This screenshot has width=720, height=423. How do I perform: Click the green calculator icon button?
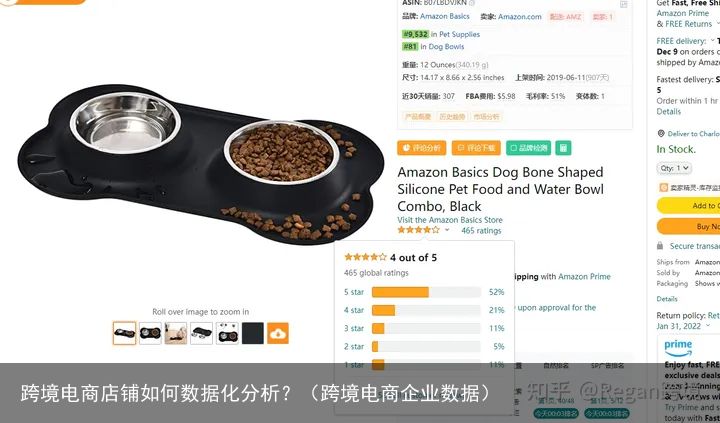563,148
